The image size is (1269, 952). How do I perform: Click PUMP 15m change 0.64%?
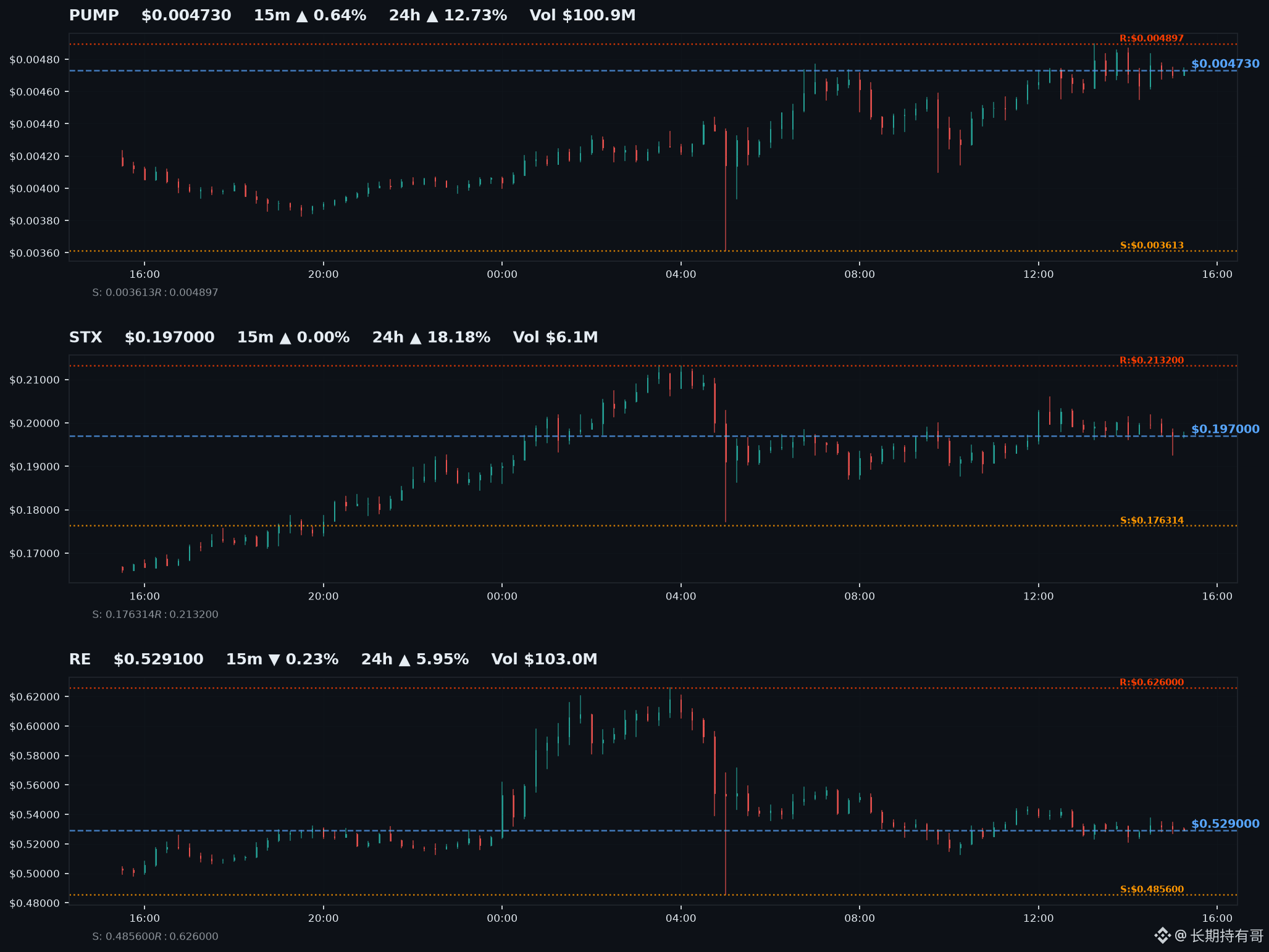tap(310, 15)
